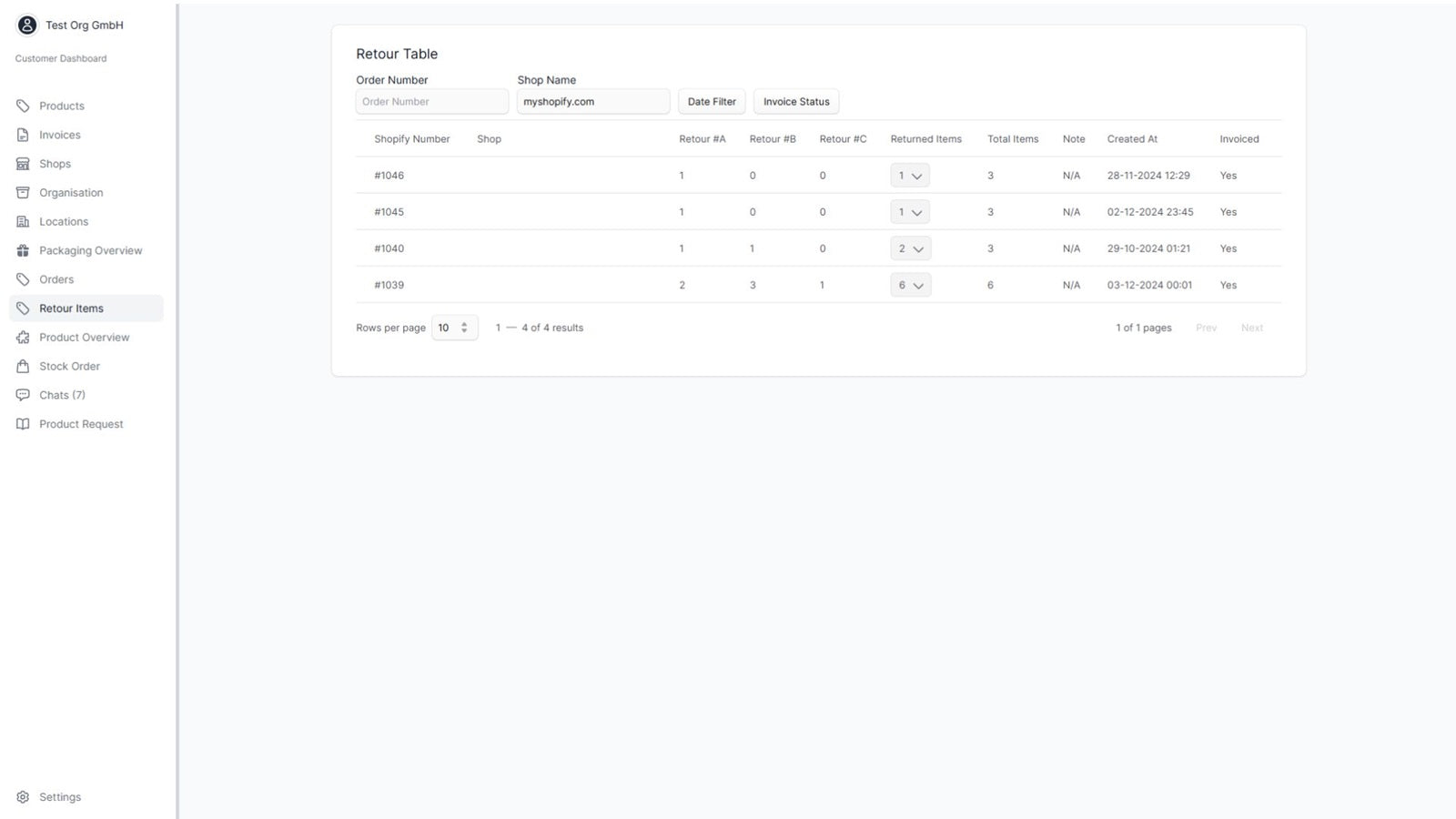Click the Stock Order bag icon
The width and height of the screenshot is (1456, 819).
click(x=23, y=366)
